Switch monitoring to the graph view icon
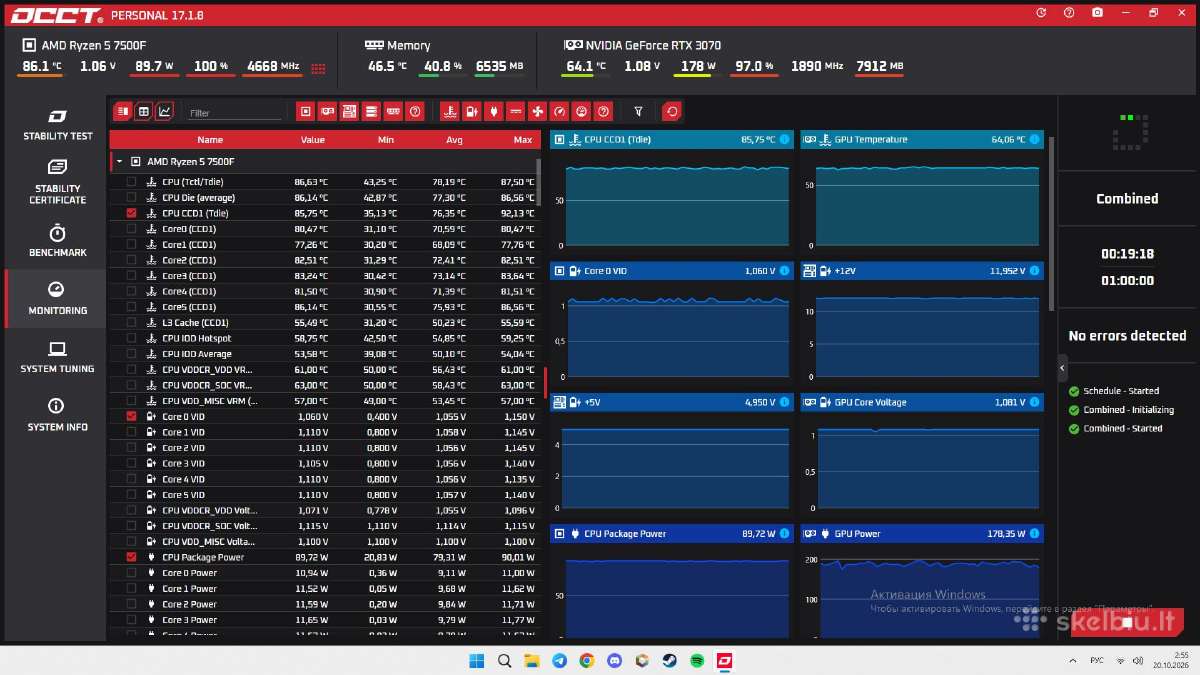The height and width of the screenshot is (675, 1200). point(164,111)
